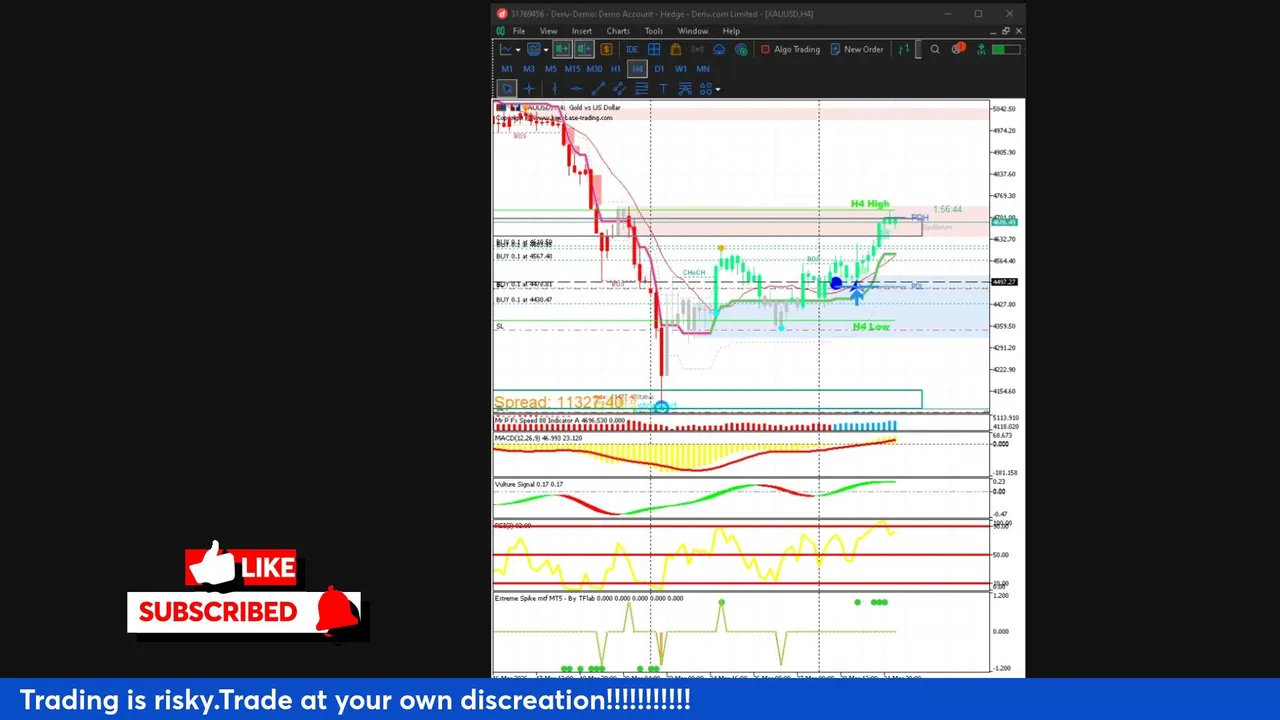Image resolution: width=1280 pixels, height=720 pixels.
Task: Select M15 timeframe
Action: 572,69
